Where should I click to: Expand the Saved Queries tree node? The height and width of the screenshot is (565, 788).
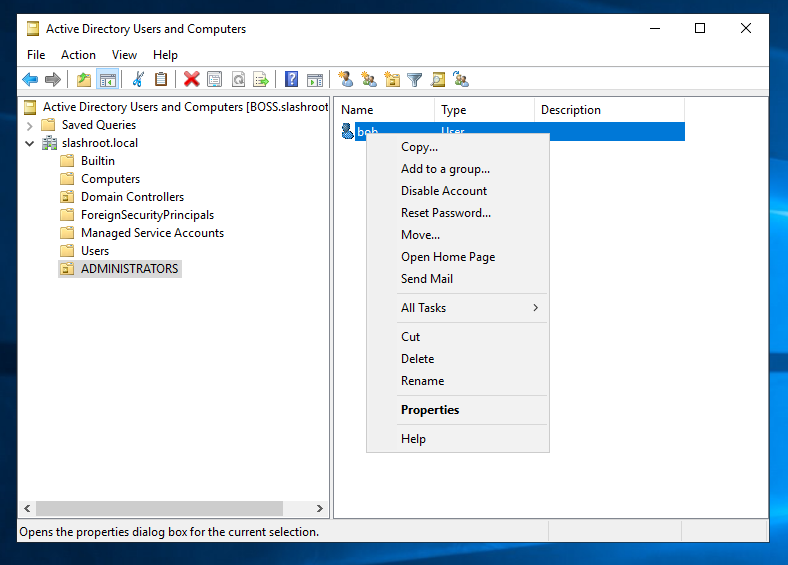point(29,125)
